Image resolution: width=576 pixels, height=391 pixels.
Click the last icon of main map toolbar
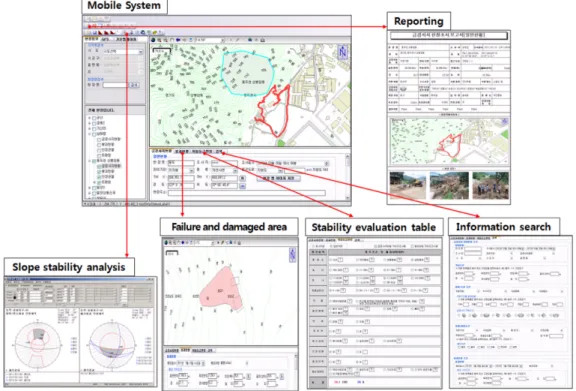pos(263,40)
